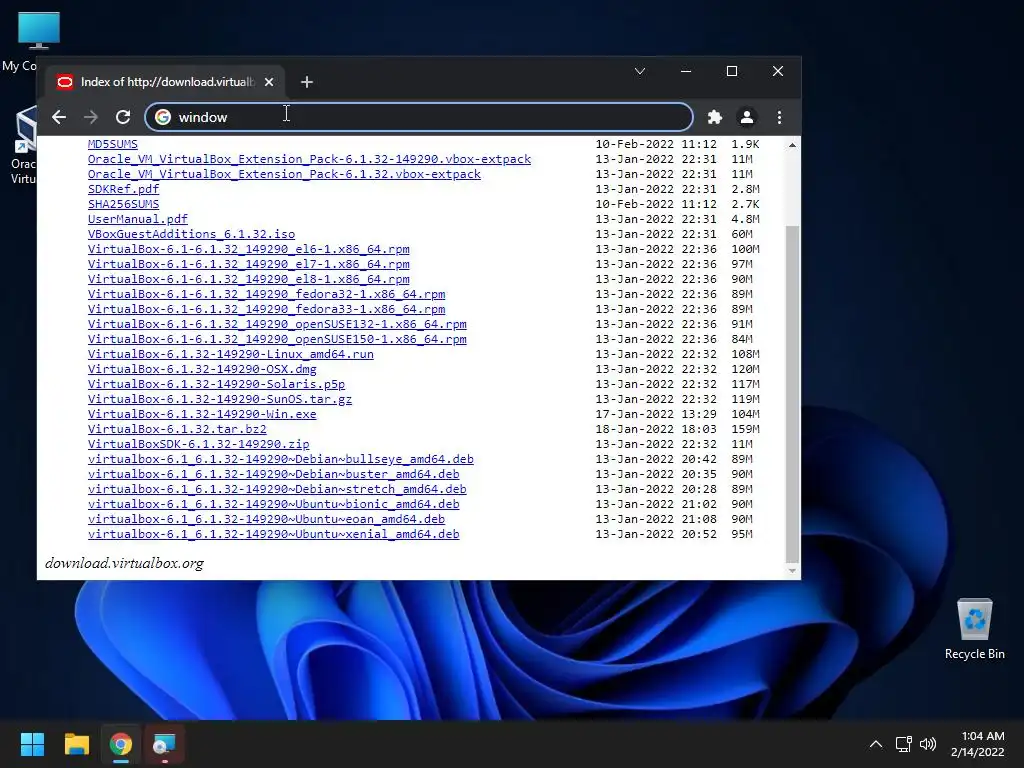Download VirtualBoxSDK-6.1.32-149290.zip
Screen dimensions: 1024x768
pyautogui.click(x=199, y=444)
